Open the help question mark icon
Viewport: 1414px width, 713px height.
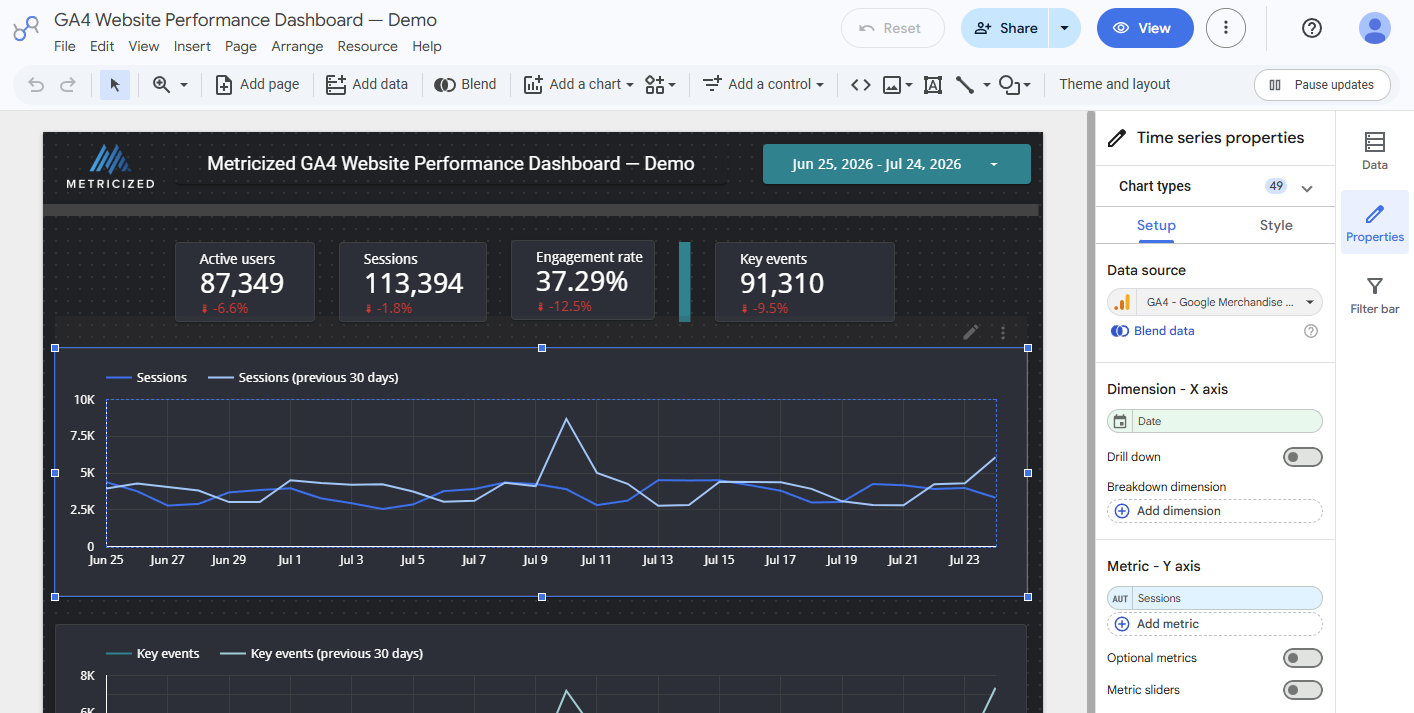[x=1312, y=28]
